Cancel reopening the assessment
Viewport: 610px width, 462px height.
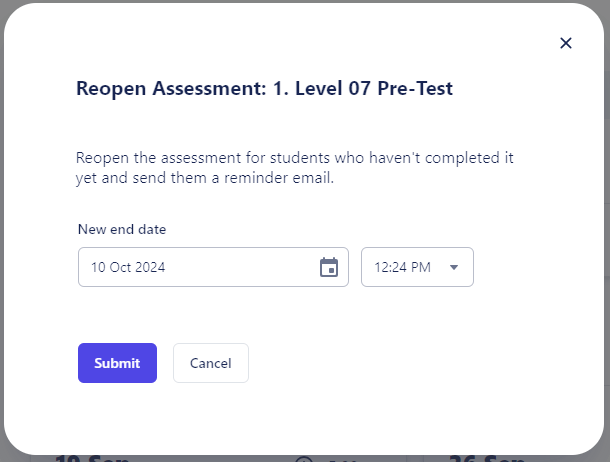pyautogui.click(x=210, y=363)
